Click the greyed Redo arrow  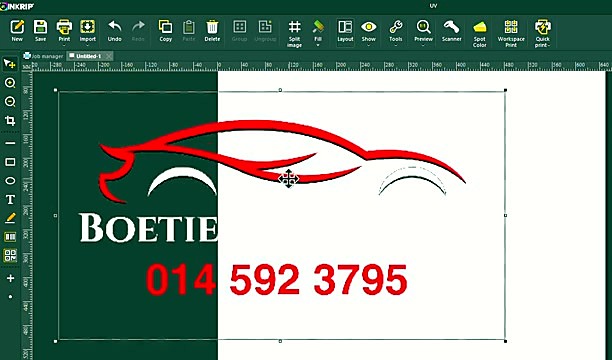138,27
